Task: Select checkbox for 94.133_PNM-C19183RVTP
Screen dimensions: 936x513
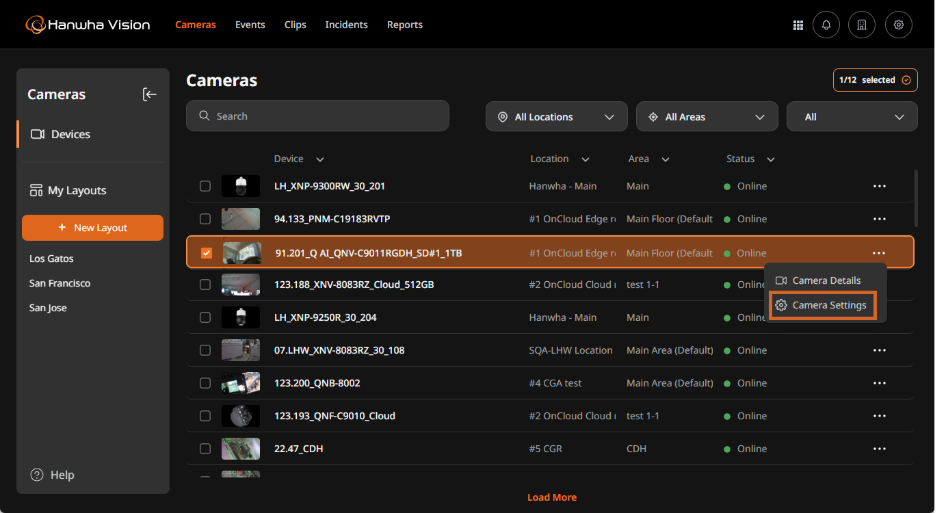Action: [x=205, y=219]
